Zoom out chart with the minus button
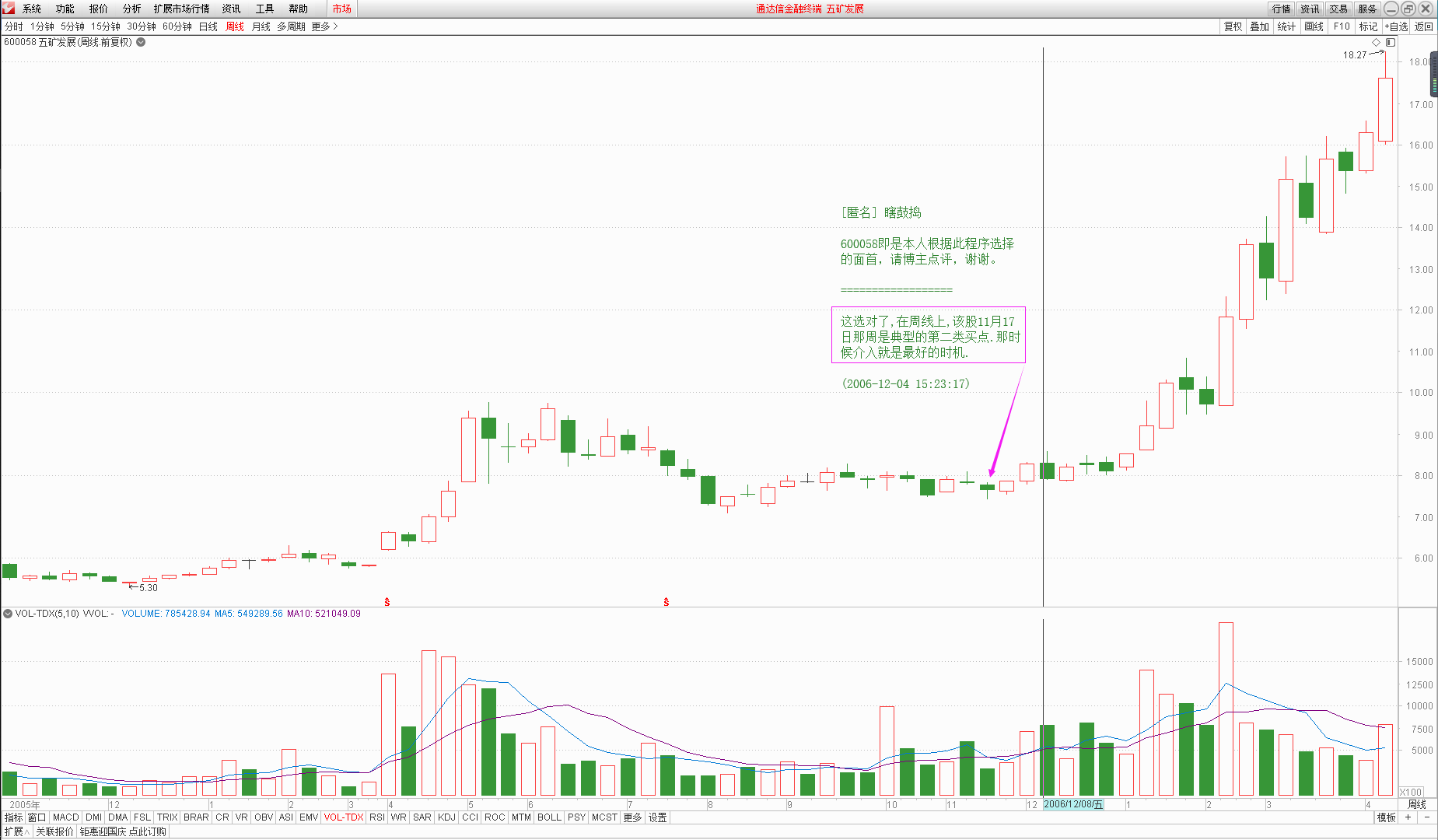This screenshot has width=1438, height=840. point(1427,817)
